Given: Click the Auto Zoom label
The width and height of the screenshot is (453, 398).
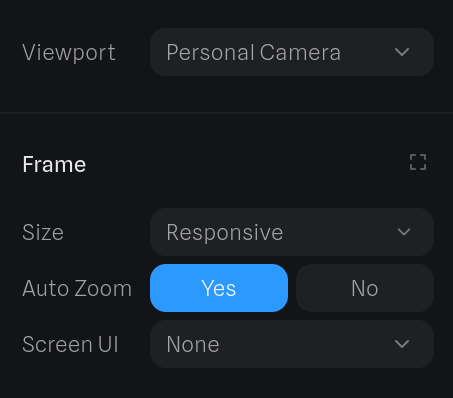Looking at the screenshot, I should (x=77, y=288).
